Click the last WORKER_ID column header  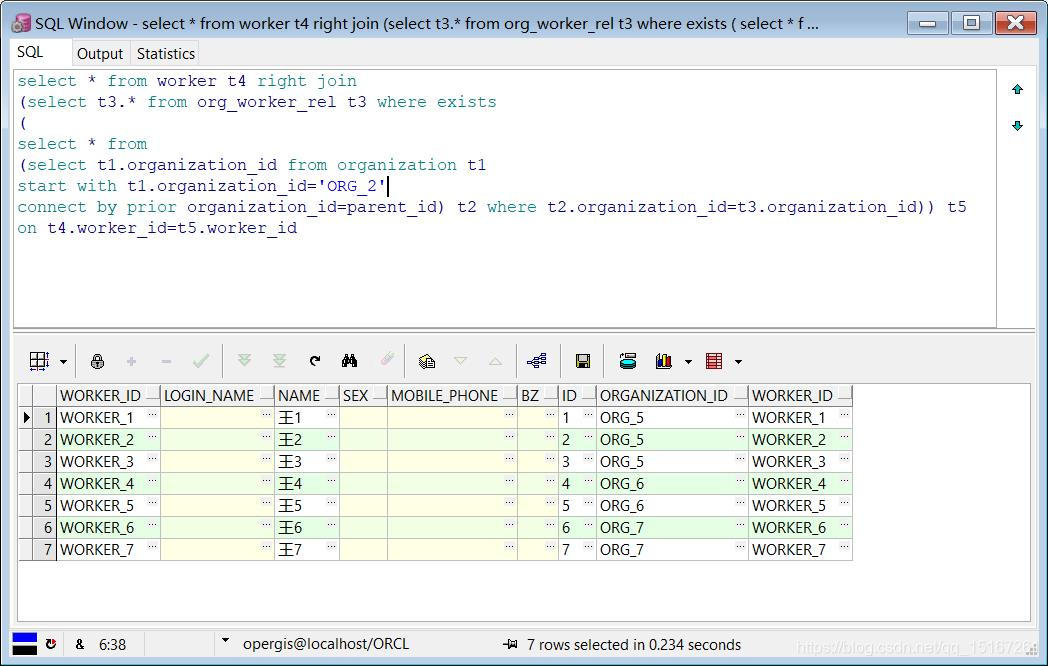tap(800, 396)
